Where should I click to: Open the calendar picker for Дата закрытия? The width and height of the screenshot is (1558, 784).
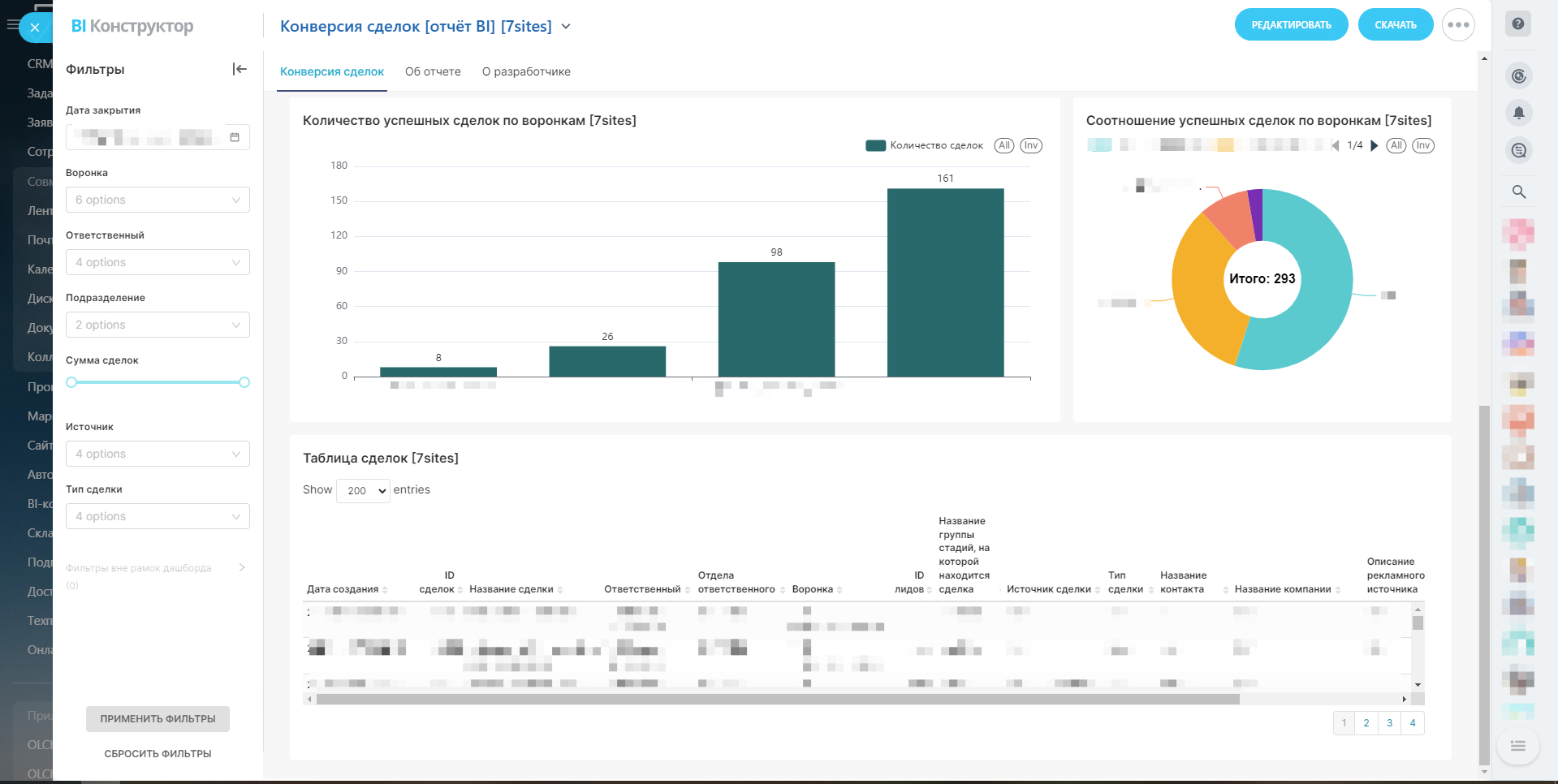click(x=235, y=137)
